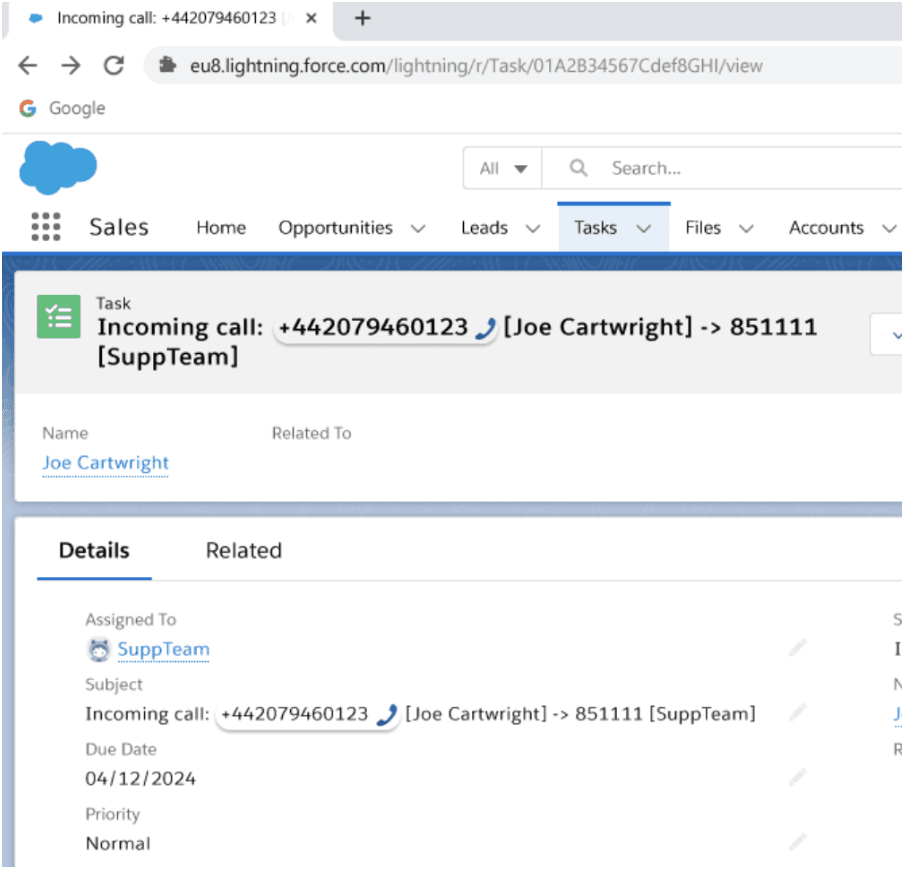904x869 pixels.
Task: Click the extension puzzle icon in address bar
Action: [x=167, y=65]
